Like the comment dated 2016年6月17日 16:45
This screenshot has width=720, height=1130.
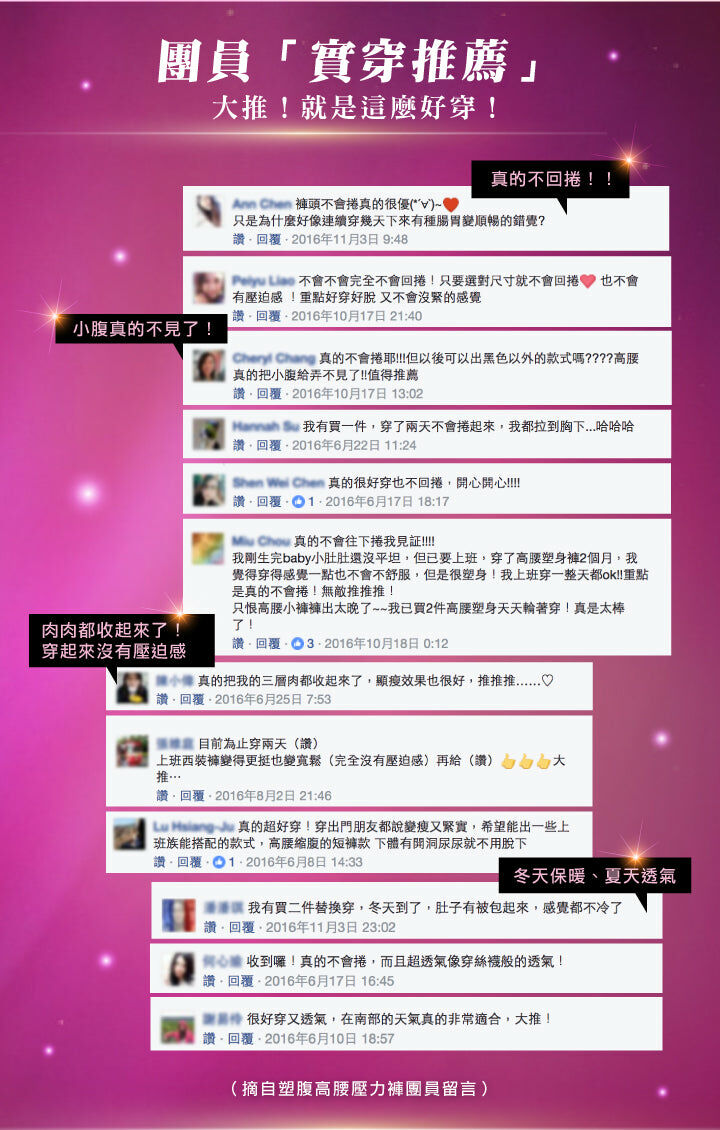click(209, 981)
